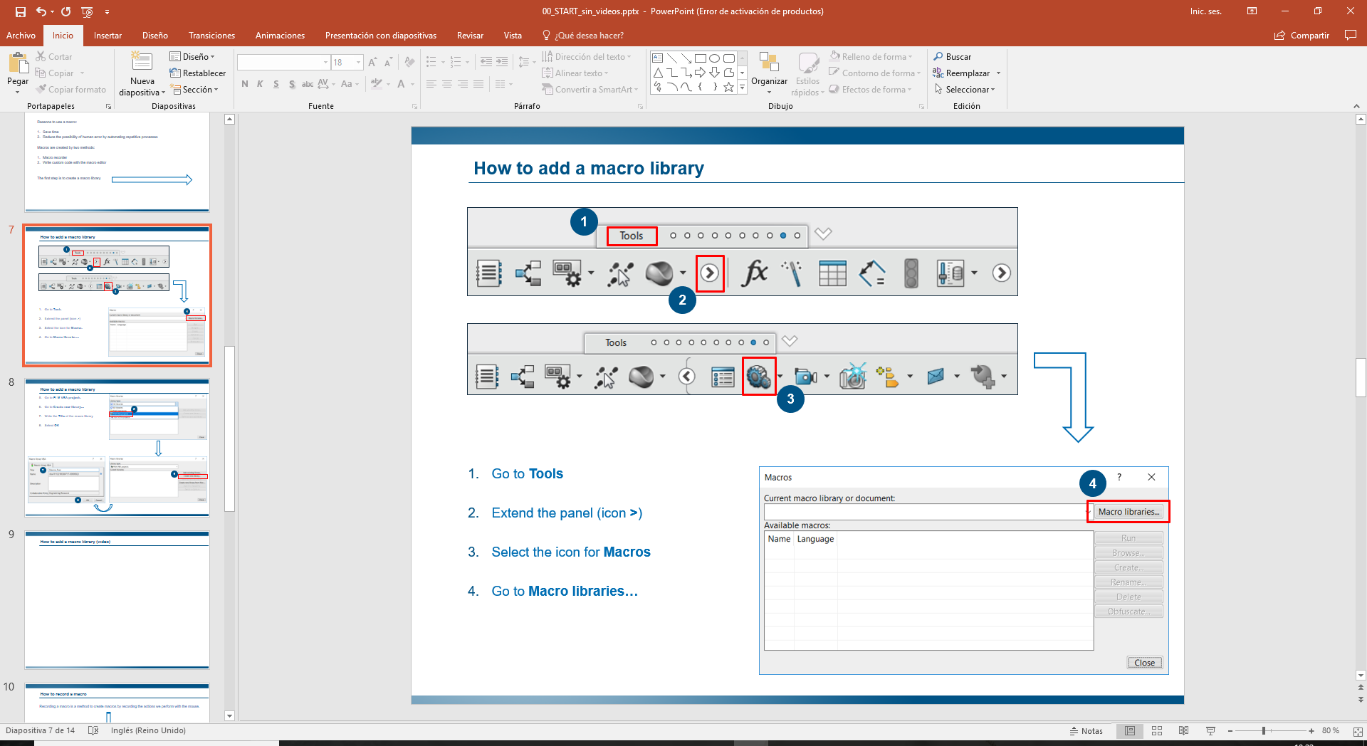Toggle italic (K) formatting
Image resolution: width=1367 pixels, height=746 pixels.
260,83
